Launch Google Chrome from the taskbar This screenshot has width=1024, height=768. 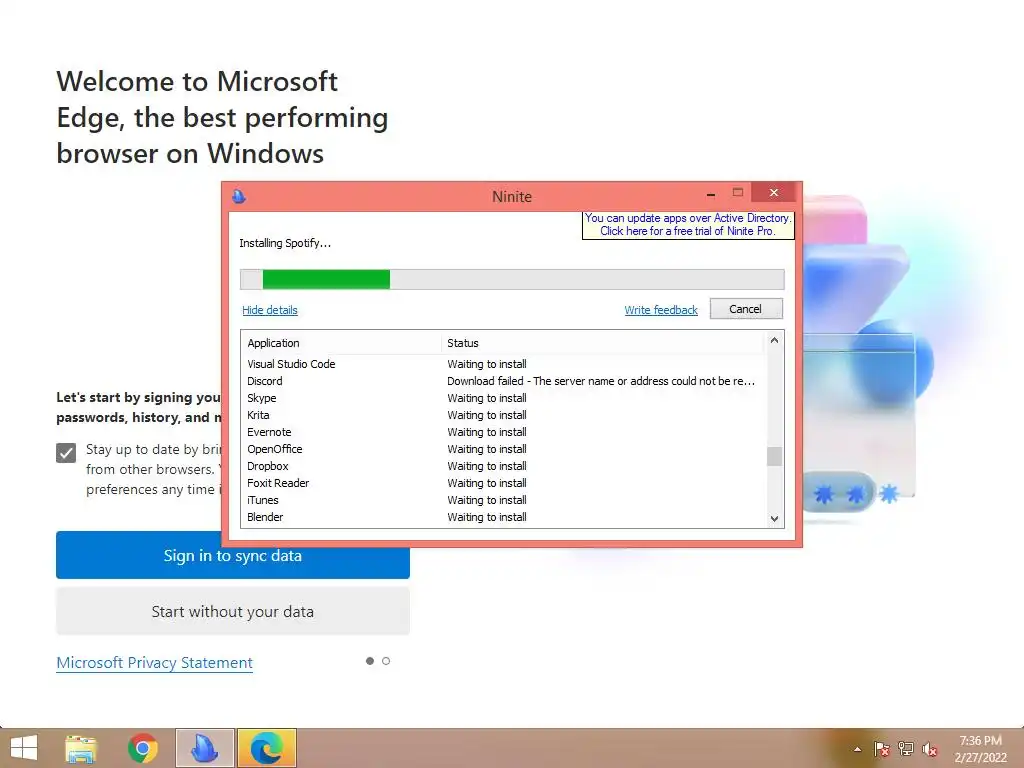pyautogui.click(x=142, y=748)
